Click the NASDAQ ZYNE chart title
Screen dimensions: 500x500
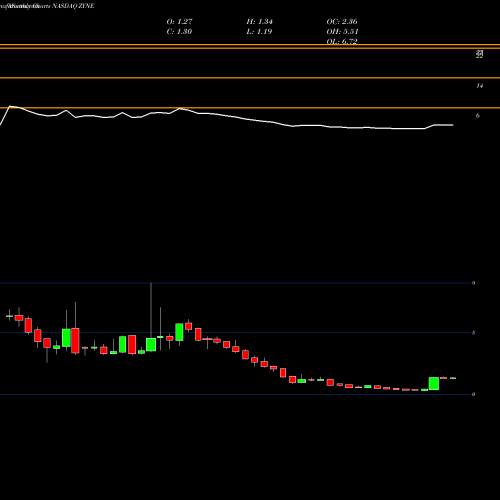[73, 6]
